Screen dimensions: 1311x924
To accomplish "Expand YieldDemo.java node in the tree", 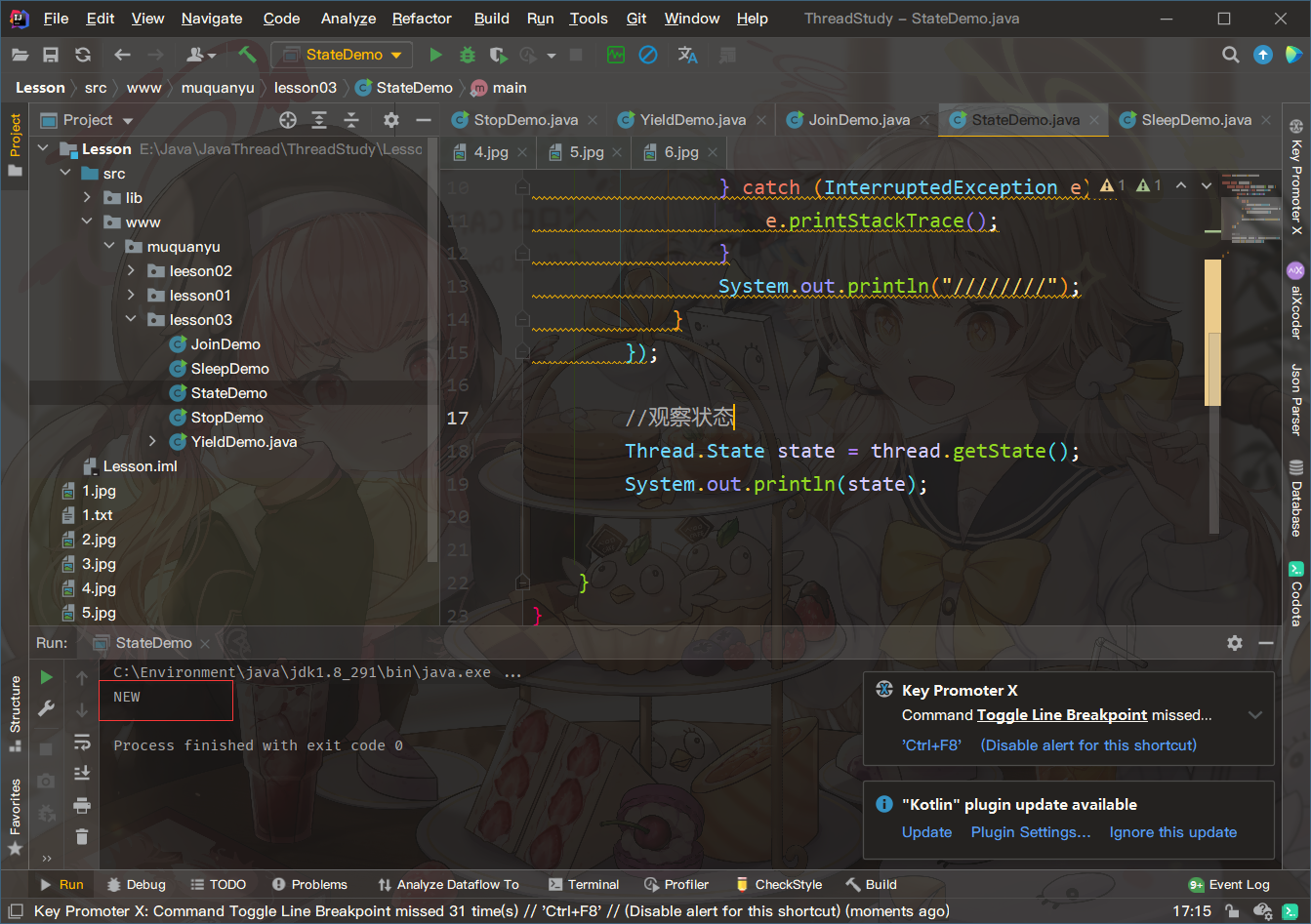I will (152, 442).
